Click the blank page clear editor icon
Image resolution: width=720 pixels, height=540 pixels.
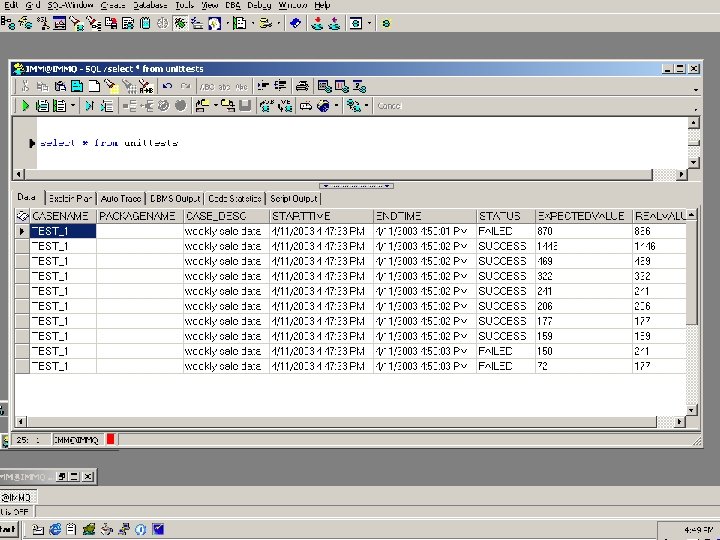94,86
